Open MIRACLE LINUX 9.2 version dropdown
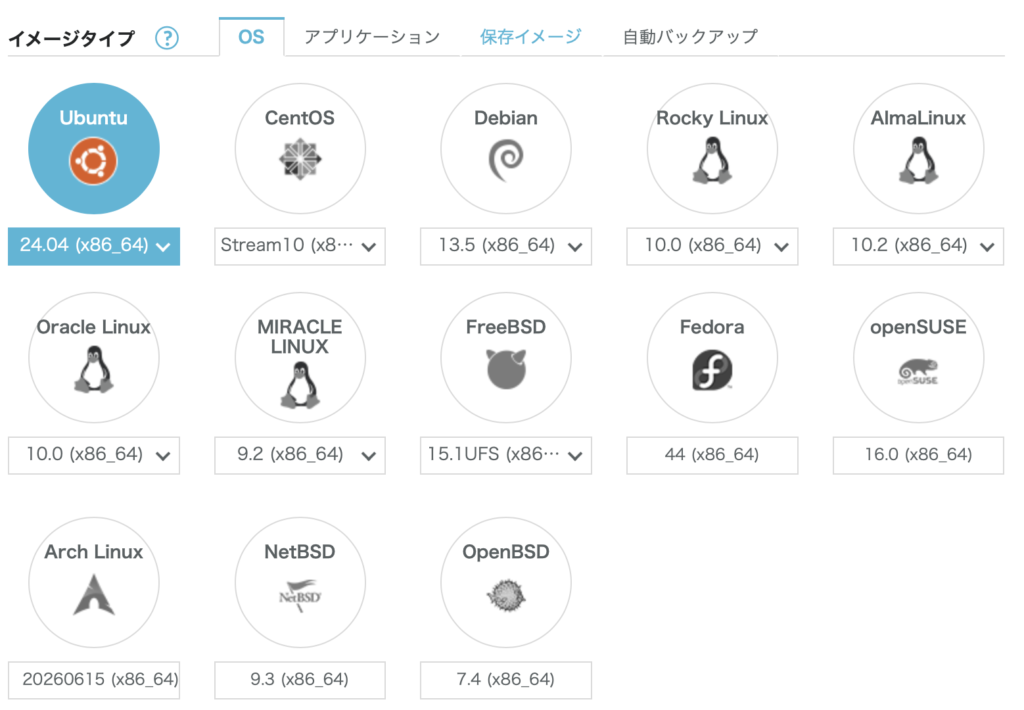 click(300, 455)
